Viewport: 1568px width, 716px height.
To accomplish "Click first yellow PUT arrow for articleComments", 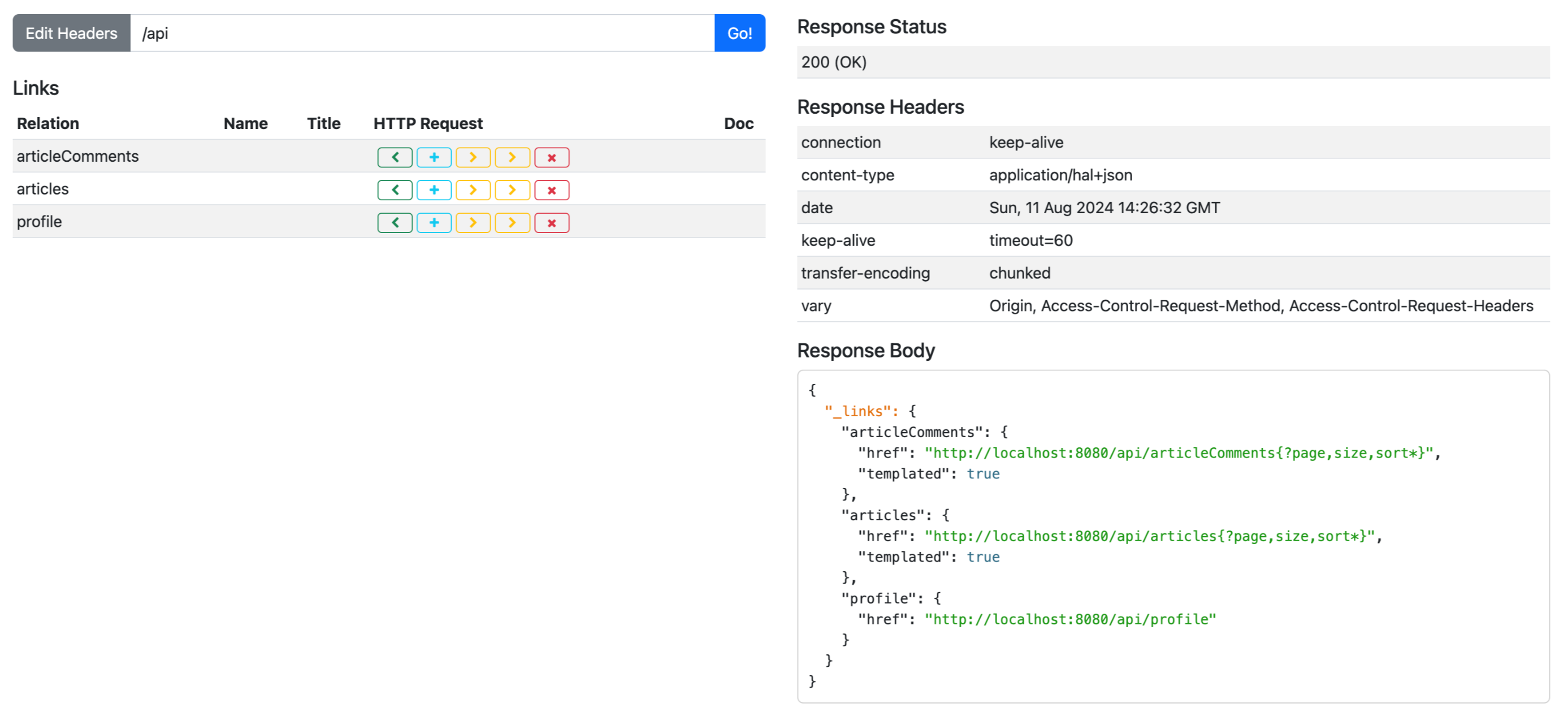I will (473, 157).
